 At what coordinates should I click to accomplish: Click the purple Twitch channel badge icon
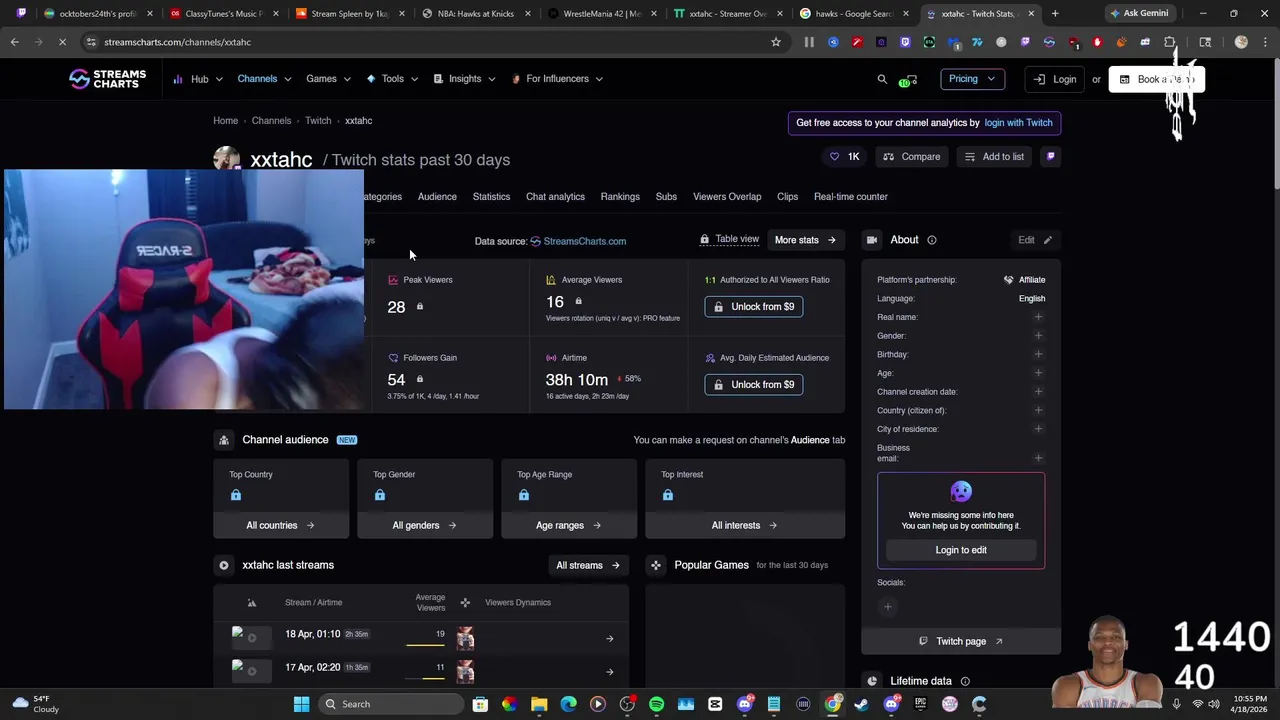pos(1050,157)
